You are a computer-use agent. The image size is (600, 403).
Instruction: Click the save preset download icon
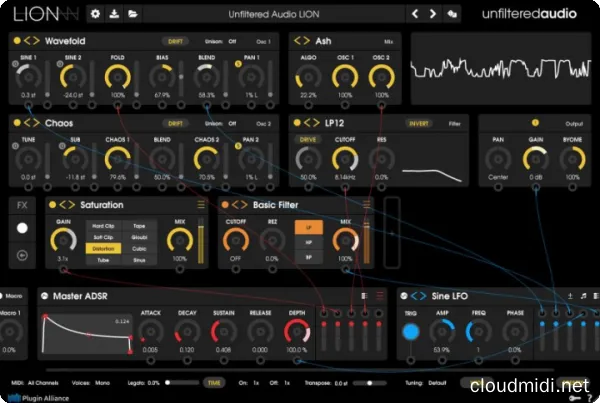coord(114,14)
